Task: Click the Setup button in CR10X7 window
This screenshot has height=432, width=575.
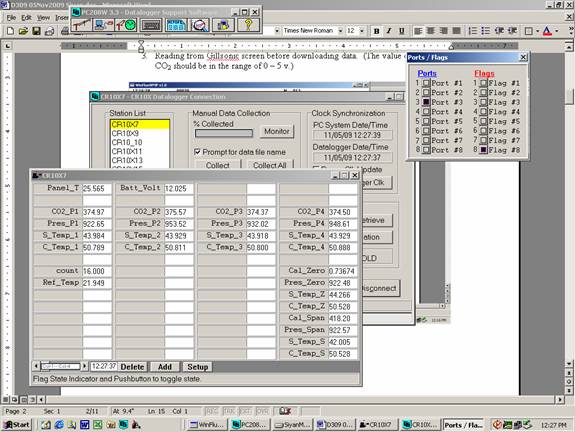Action: pos(198,367)
